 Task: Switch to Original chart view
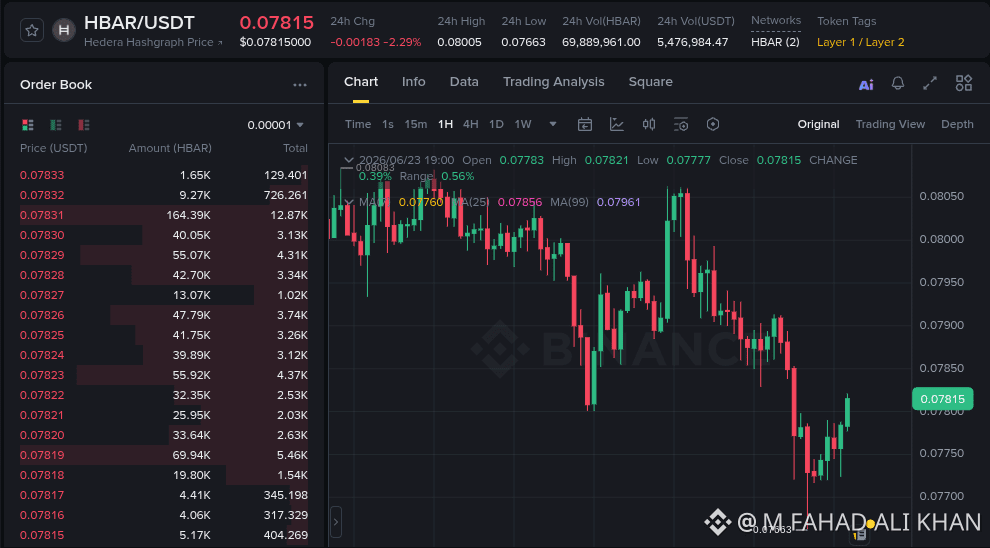[818, 124]
